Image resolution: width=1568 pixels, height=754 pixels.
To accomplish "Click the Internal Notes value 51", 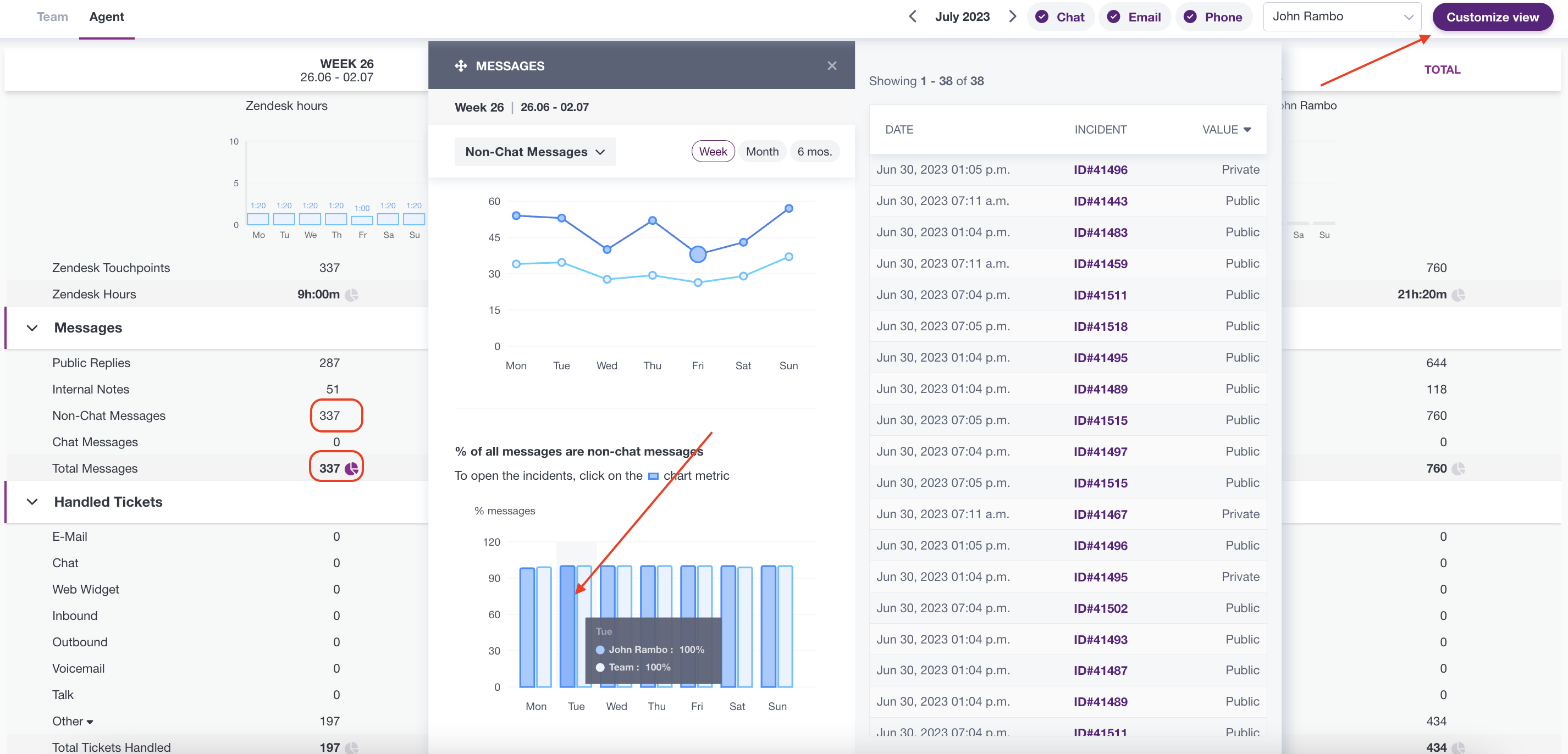I will pyautogui.click(x=332, y=390).
